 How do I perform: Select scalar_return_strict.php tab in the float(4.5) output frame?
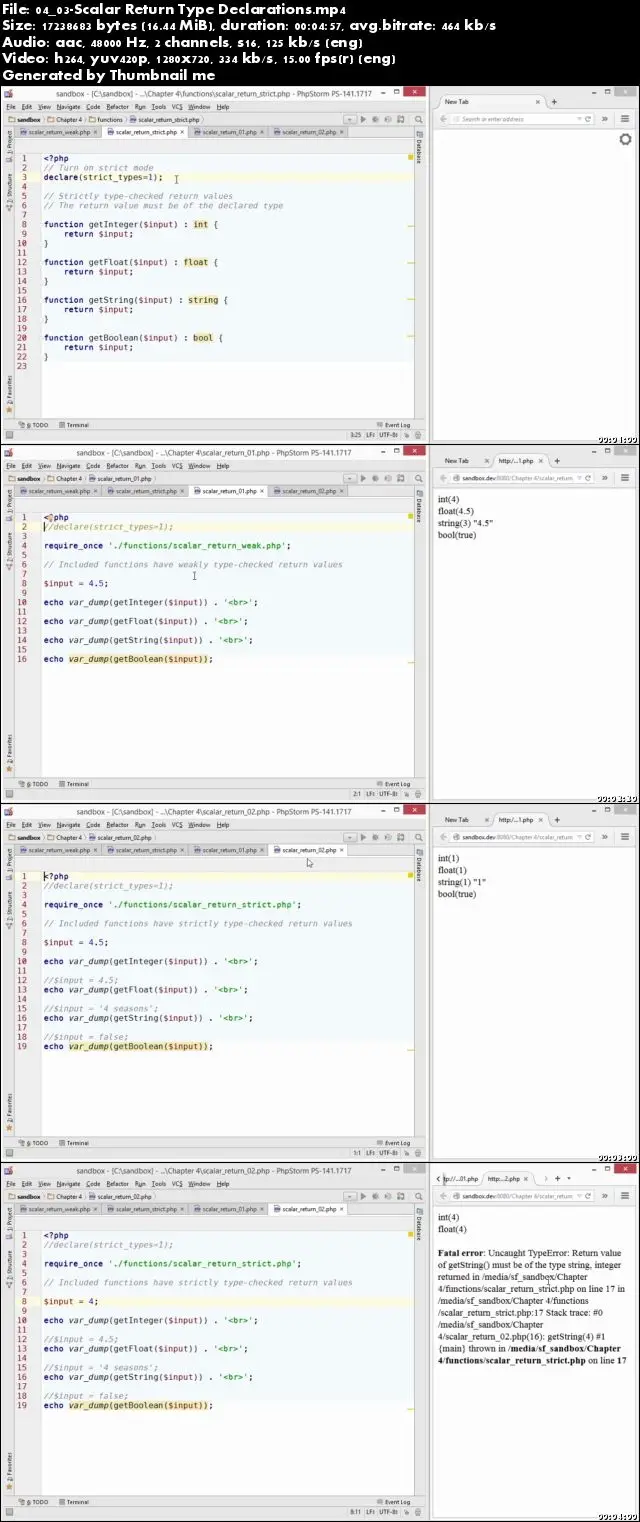point(145,491)
